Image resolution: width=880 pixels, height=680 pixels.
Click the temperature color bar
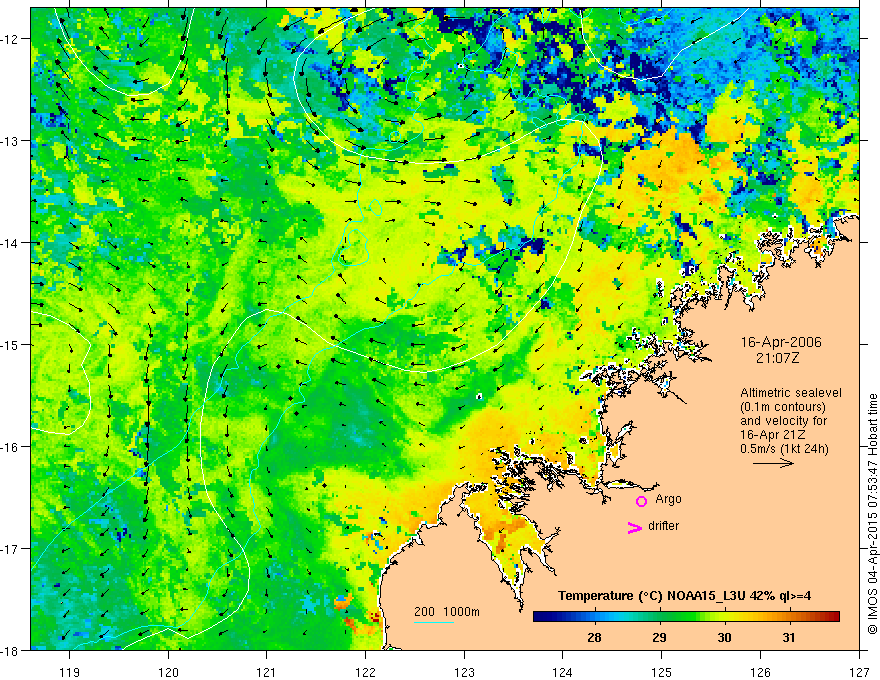(x=686, y=616)
